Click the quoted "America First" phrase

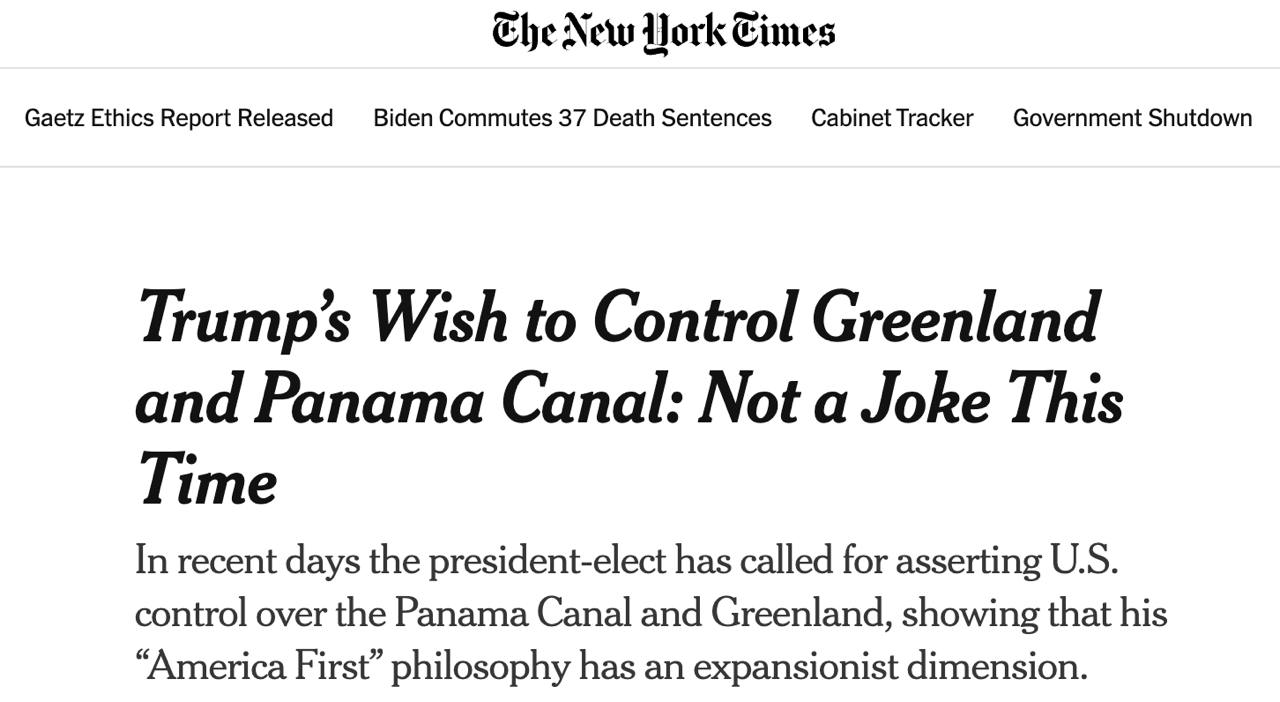point(256,665)
